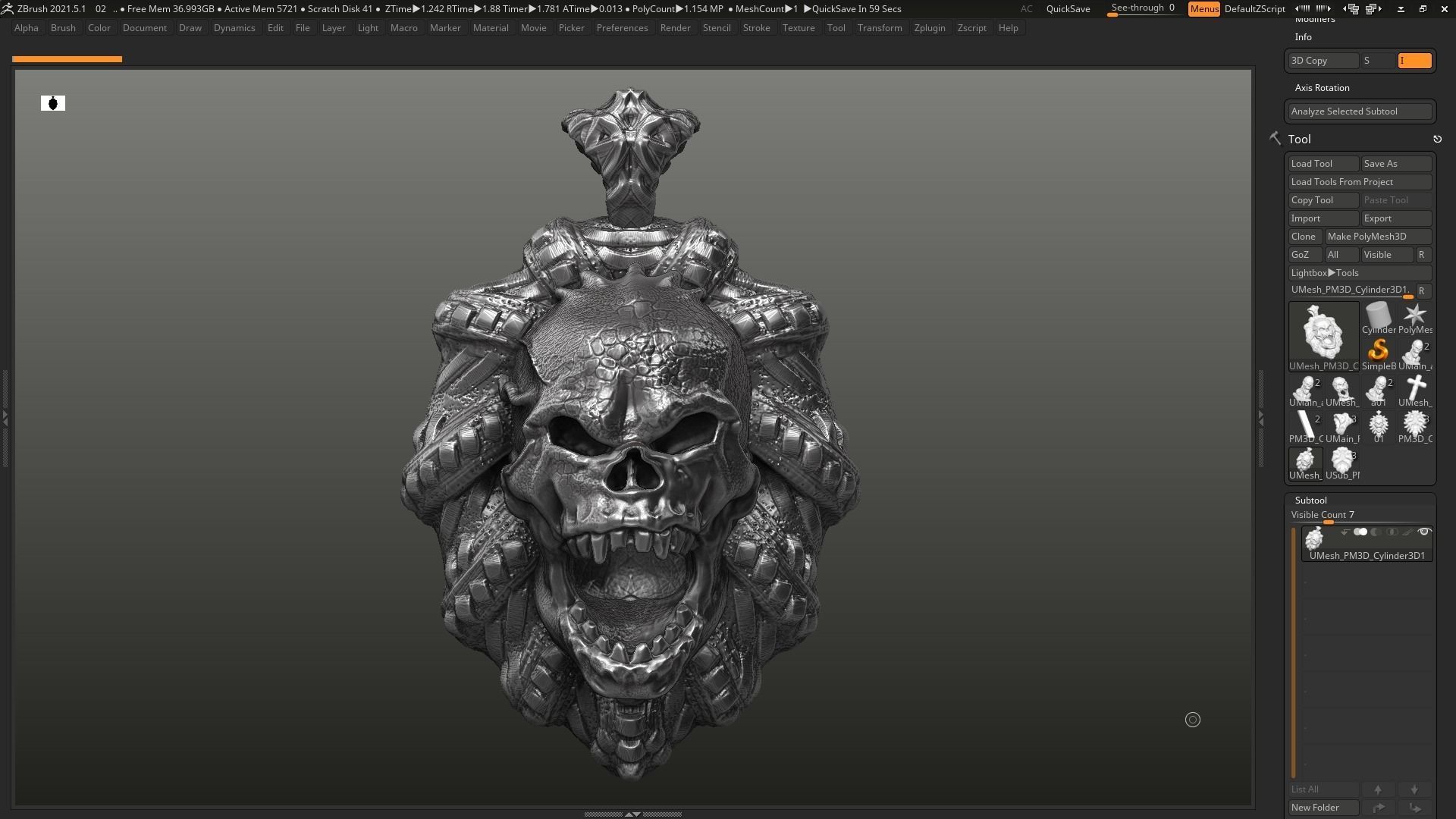Toggle the Menus button
The height and width of the screenshot is (819, 1456).
[1203, 9]
